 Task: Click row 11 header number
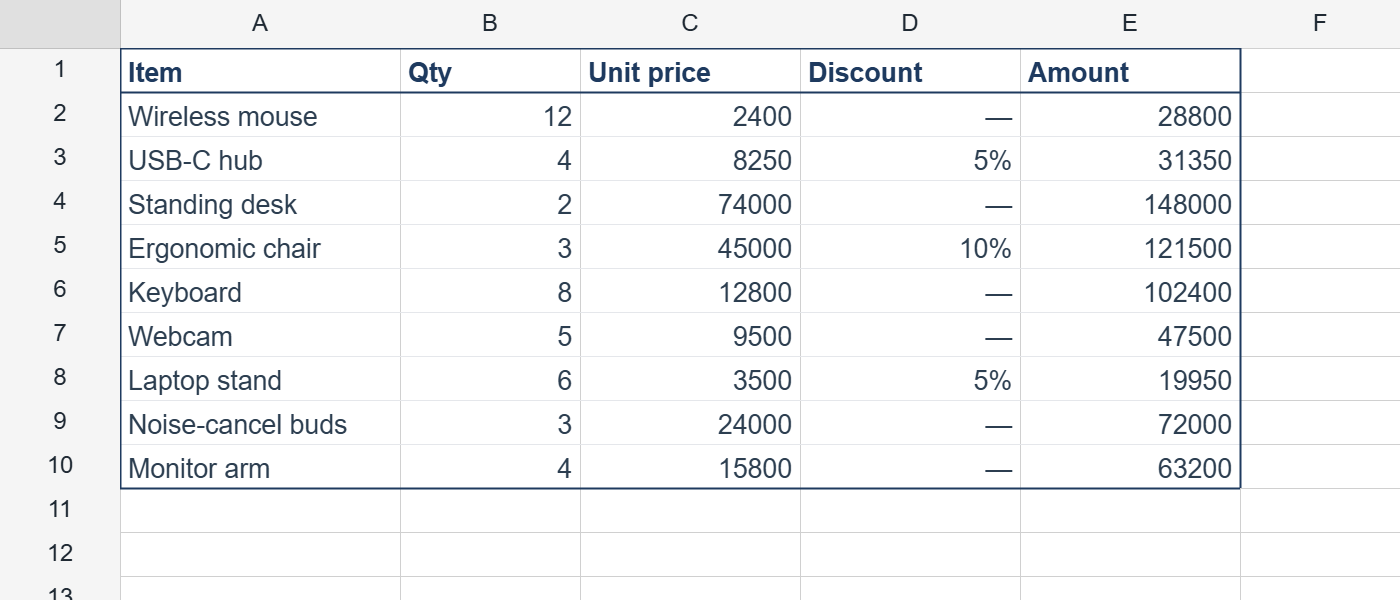pyautogui.click(x=60, y=511)
